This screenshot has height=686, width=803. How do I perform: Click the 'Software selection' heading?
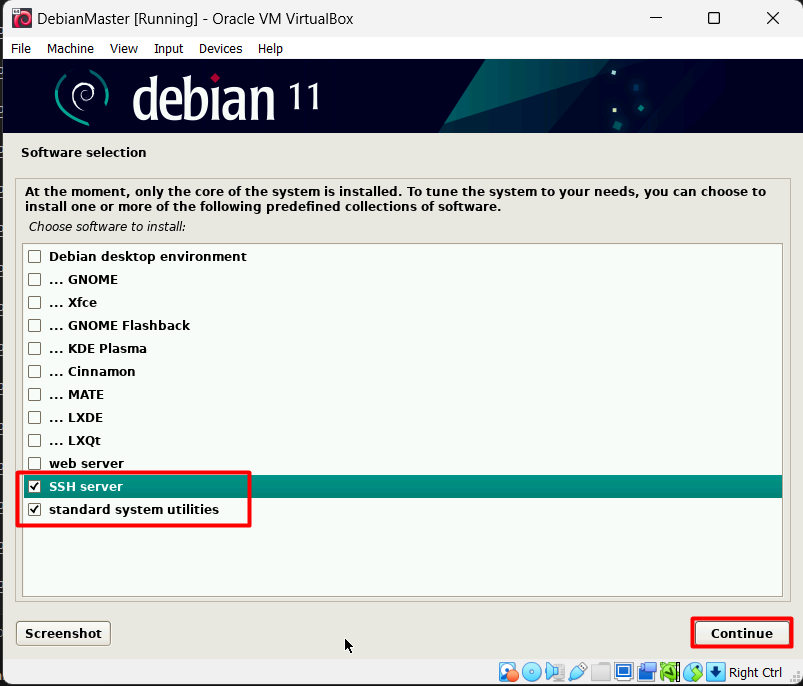click(83, 153)
